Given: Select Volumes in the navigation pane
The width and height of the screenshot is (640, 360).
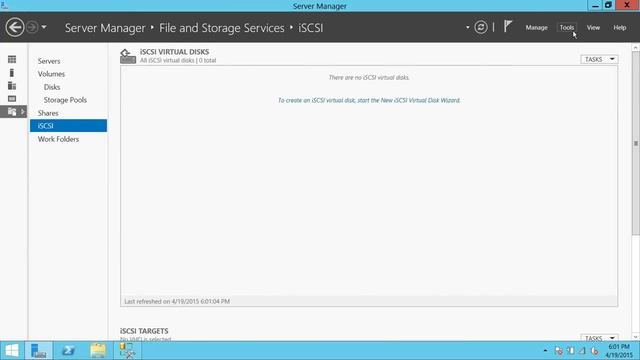Looking at the screenshot, I should pyautogui.click(x=51, y=74).
